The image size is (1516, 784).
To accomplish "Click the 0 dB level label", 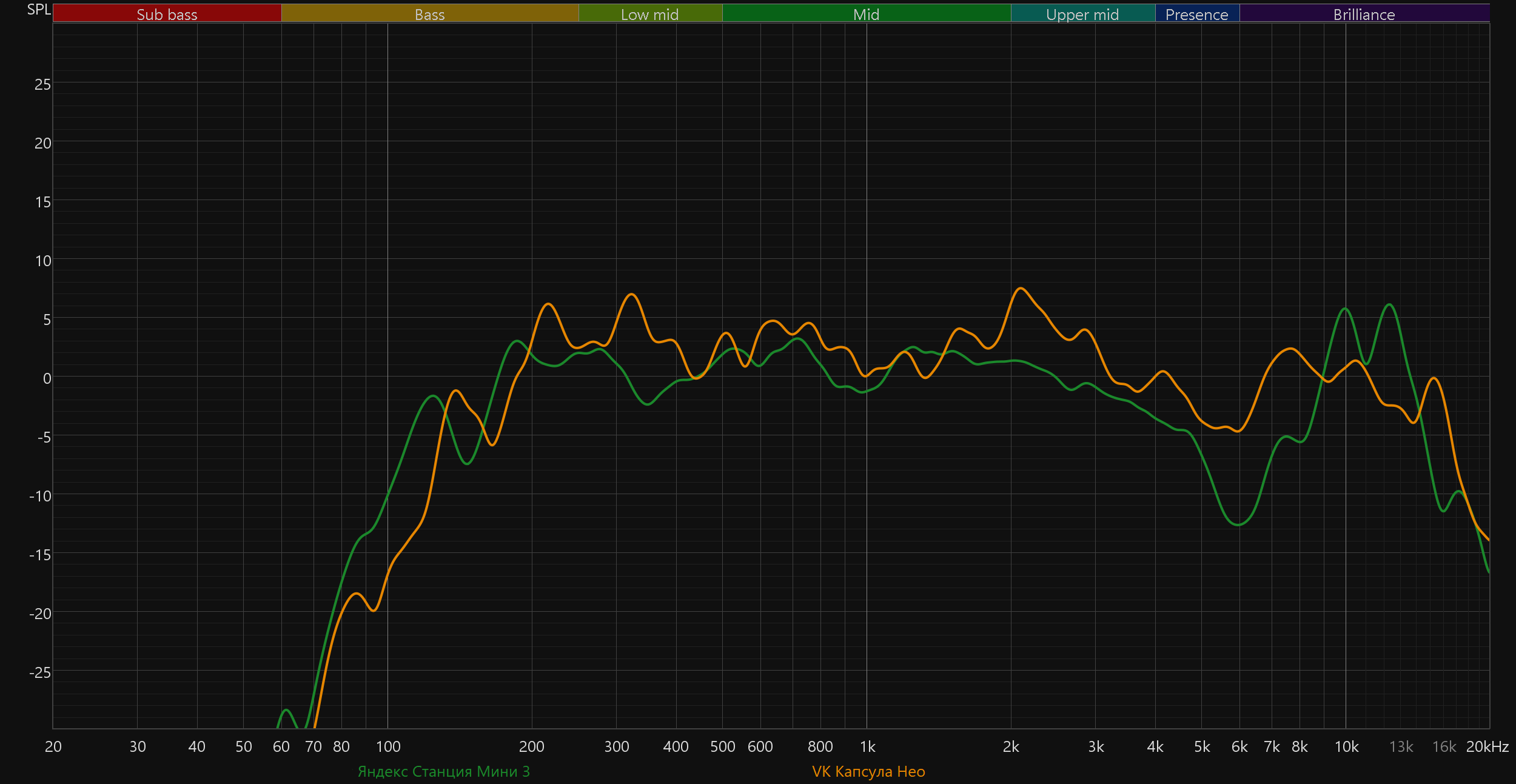I will 47,378.
